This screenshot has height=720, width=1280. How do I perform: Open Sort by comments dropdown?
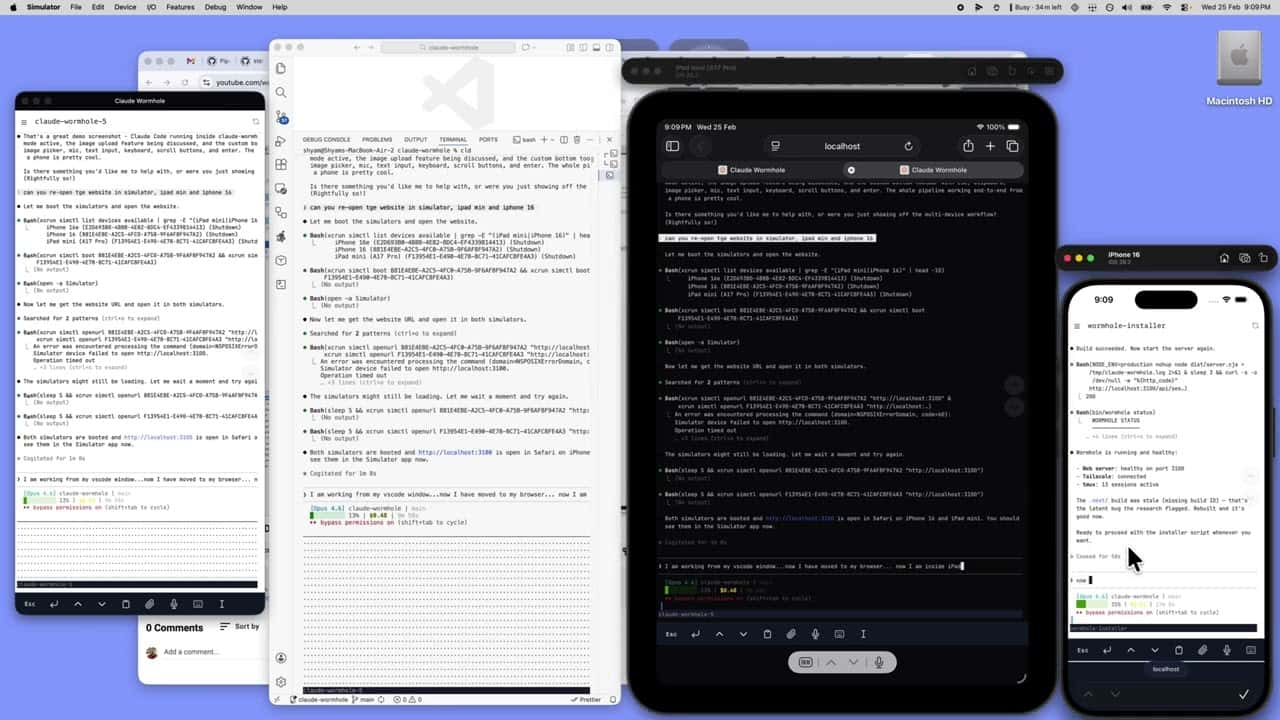[x=240, y=626]
